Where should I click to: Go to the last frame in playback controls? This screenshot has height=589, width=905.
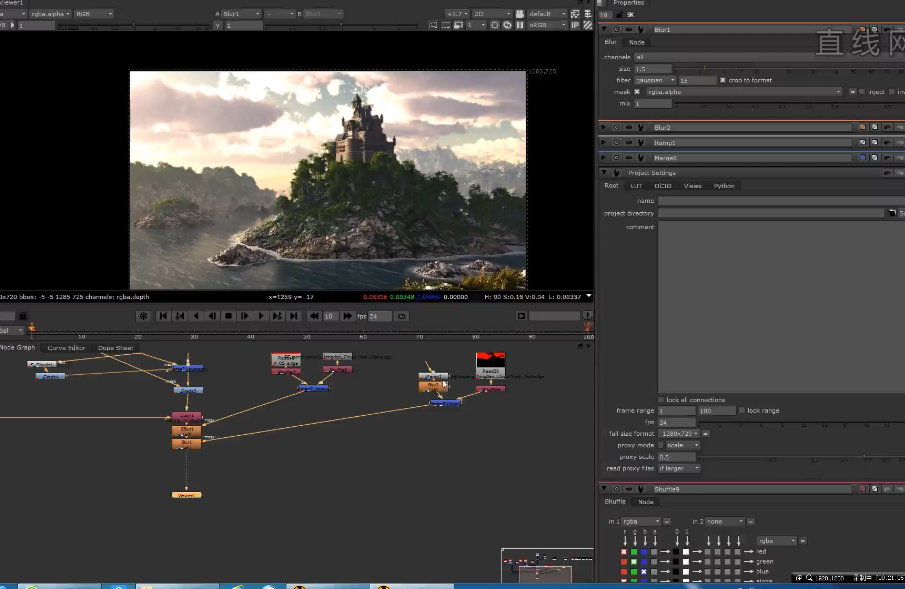click(294, 316)
